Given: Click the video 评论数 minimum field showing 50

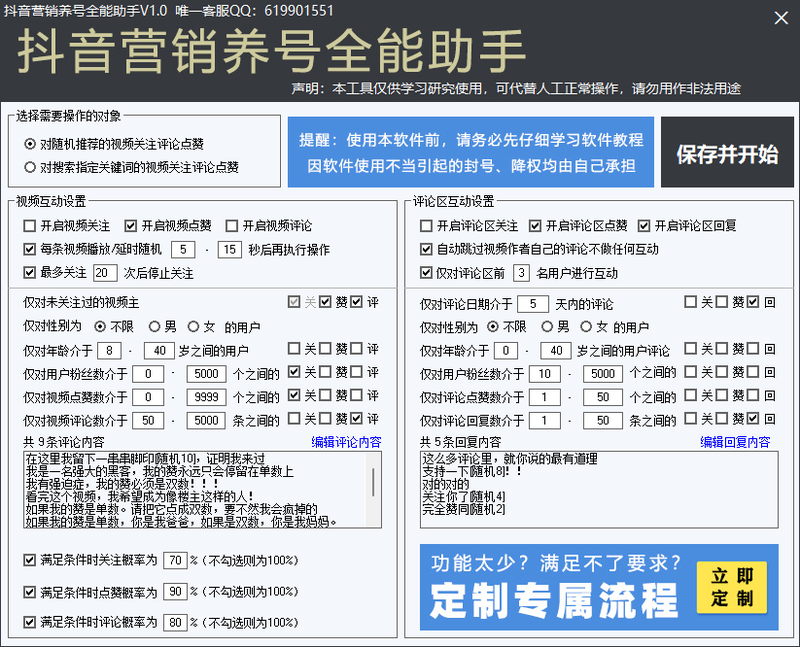Looking at the screenshot, I should 148,420.
